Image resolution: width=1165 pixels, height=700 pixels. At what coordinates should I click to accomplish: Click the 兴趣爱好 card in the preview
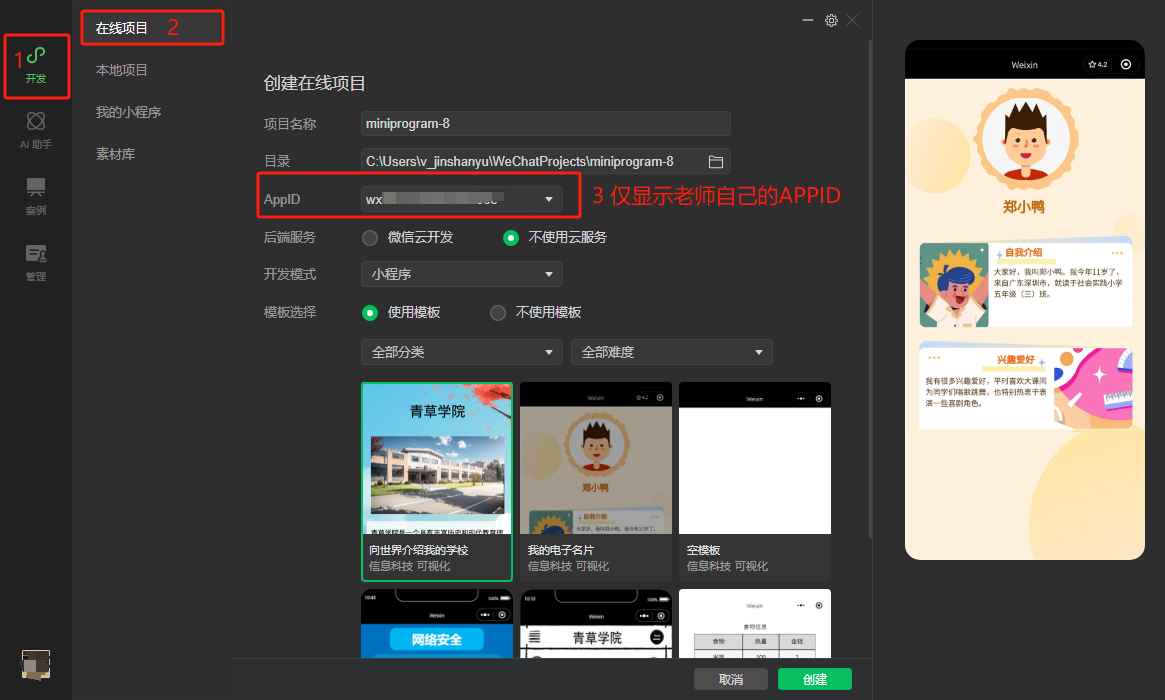coord(1025,386)
